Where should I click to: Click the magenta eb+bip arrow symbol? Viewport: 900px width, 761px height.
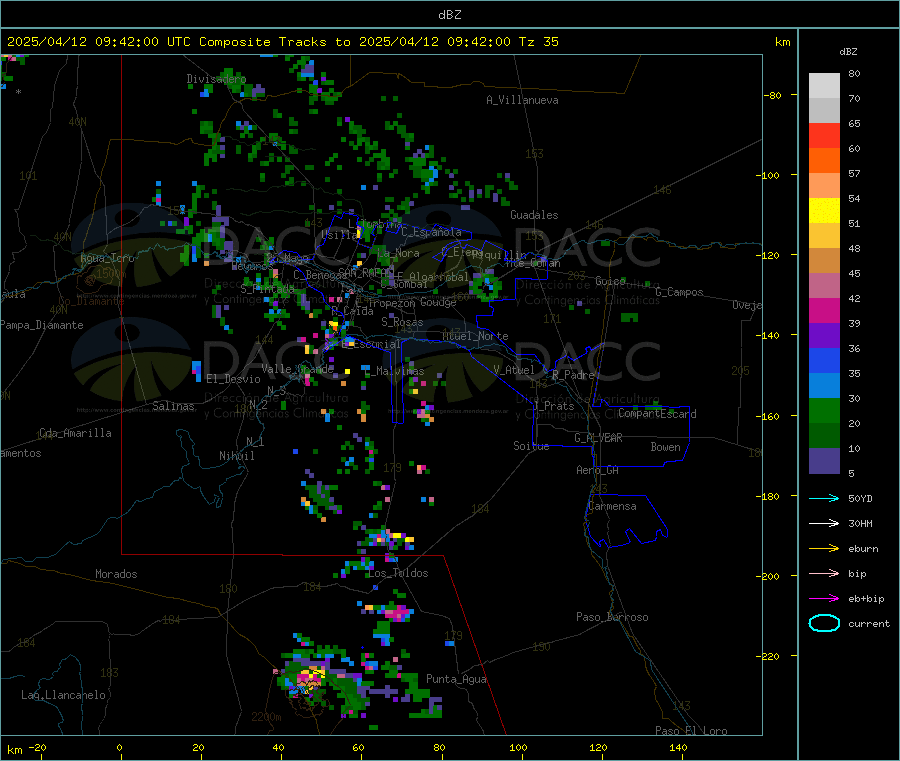pyautogui.click(x=824, y=598)
